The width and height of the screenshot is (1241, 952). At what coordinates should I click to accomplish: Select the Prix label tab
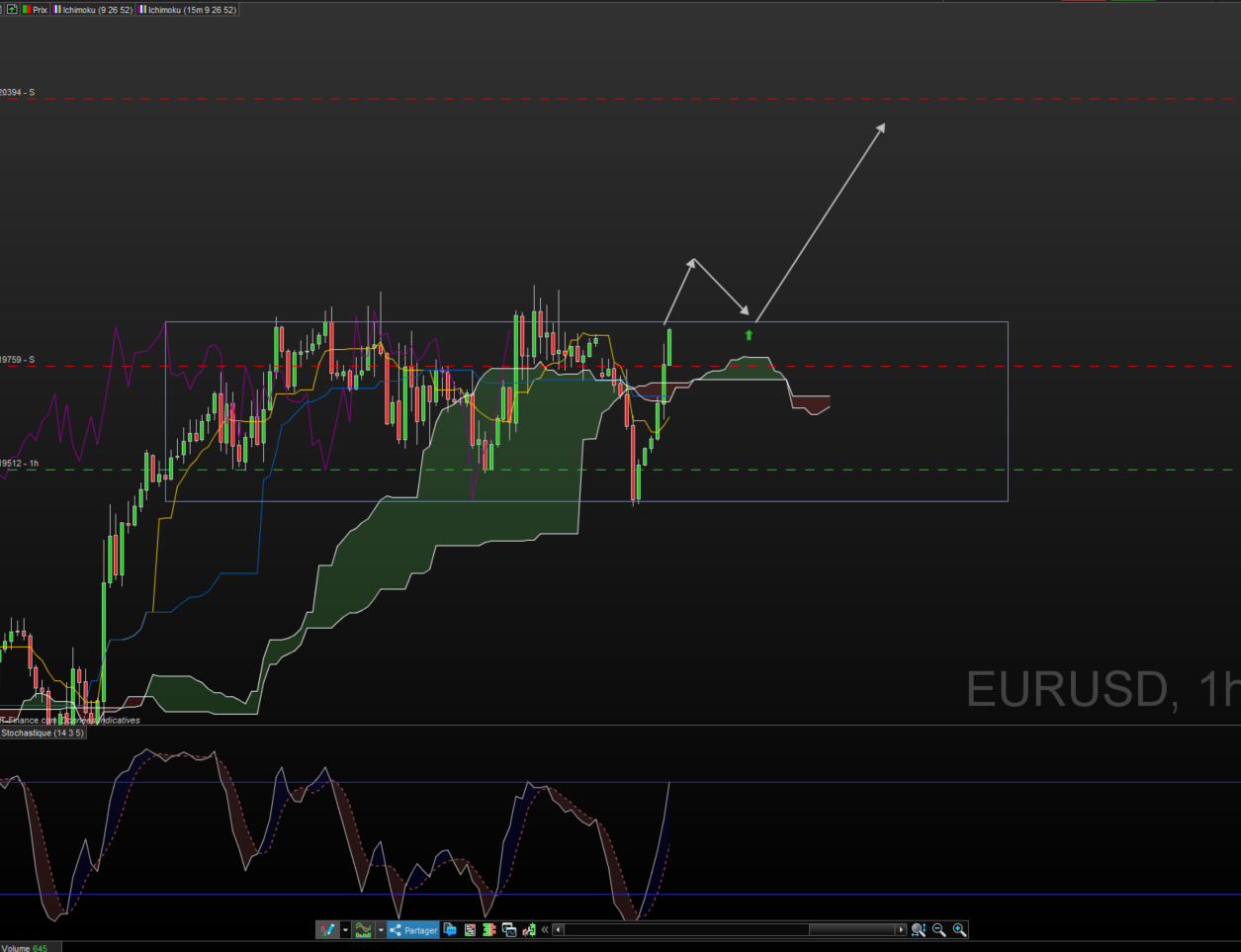[36, 10]
